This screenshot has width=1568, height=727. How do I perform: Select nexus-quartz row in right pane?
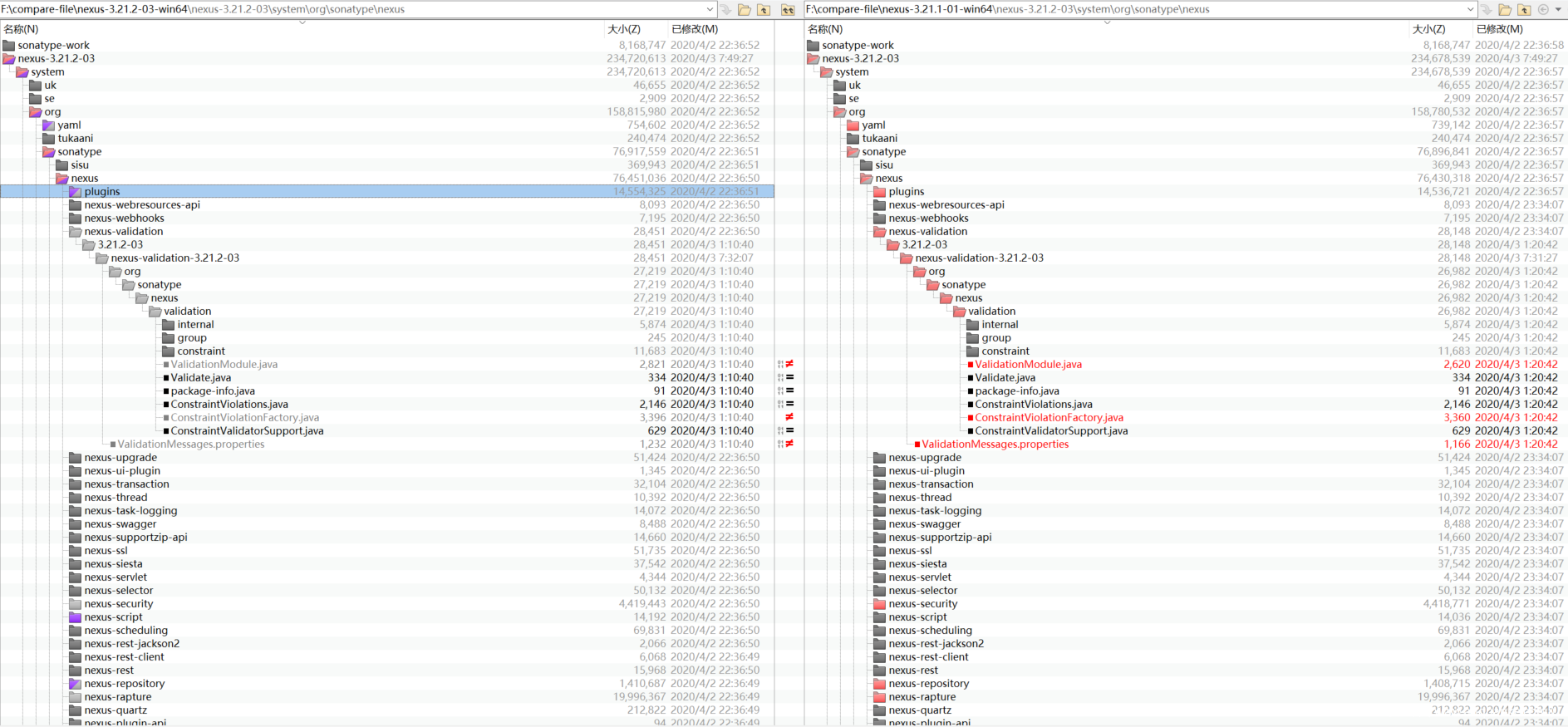[x=1186, y=710]
